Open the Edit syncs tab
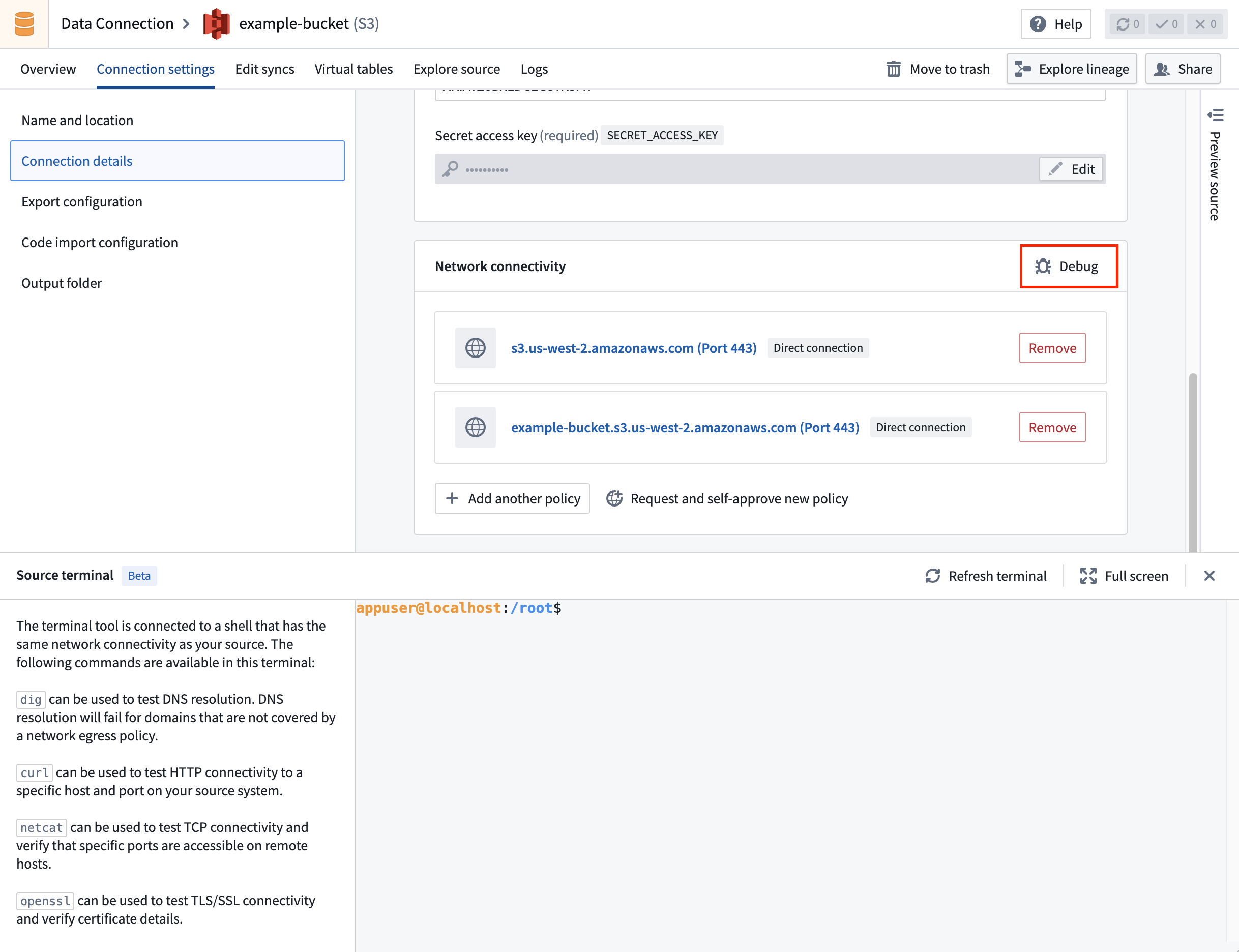This screenshot has height=952, width=1239. pyautogui.click(x=264, y=69)
